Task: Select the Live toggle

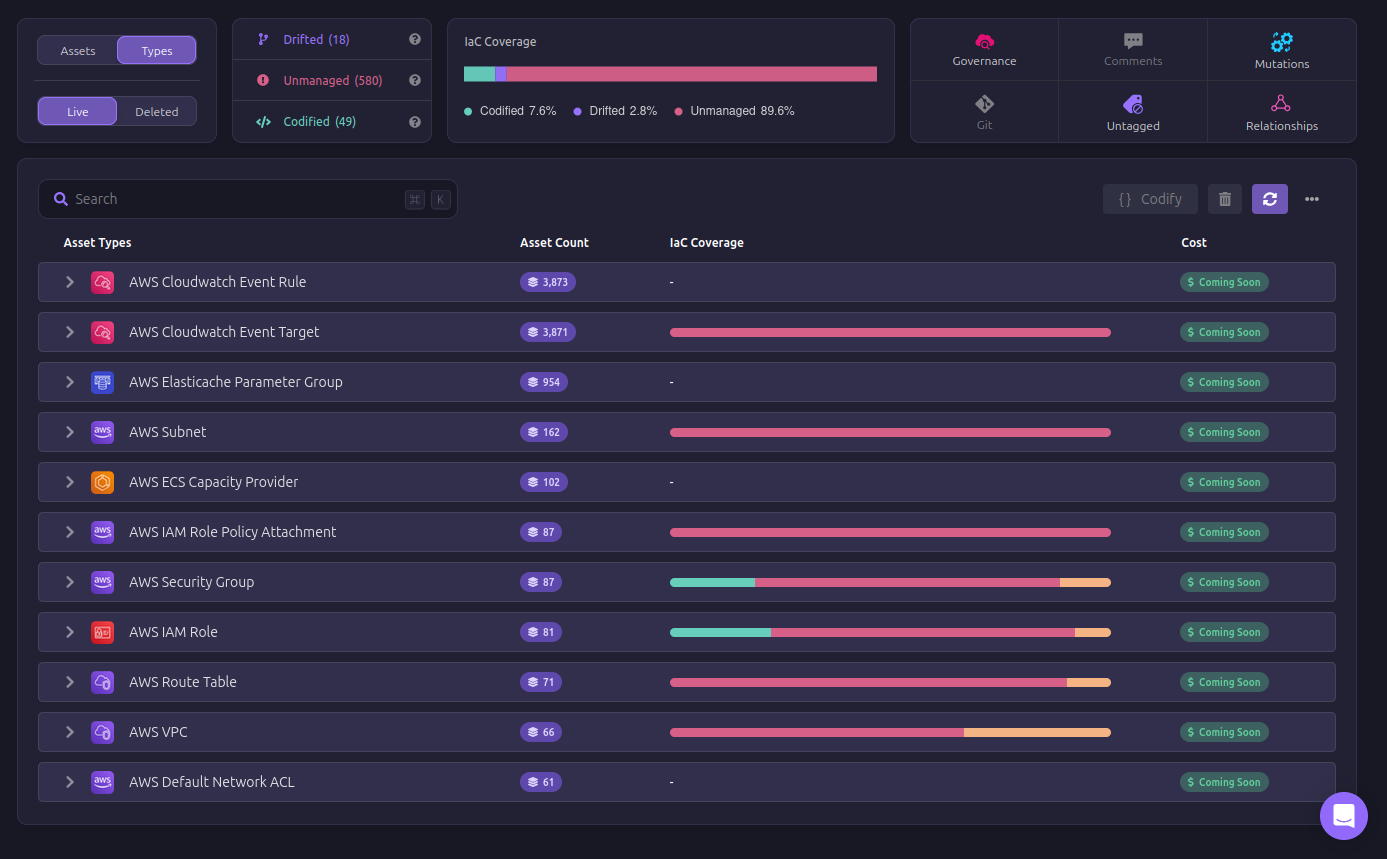Action: click(78, 112)
